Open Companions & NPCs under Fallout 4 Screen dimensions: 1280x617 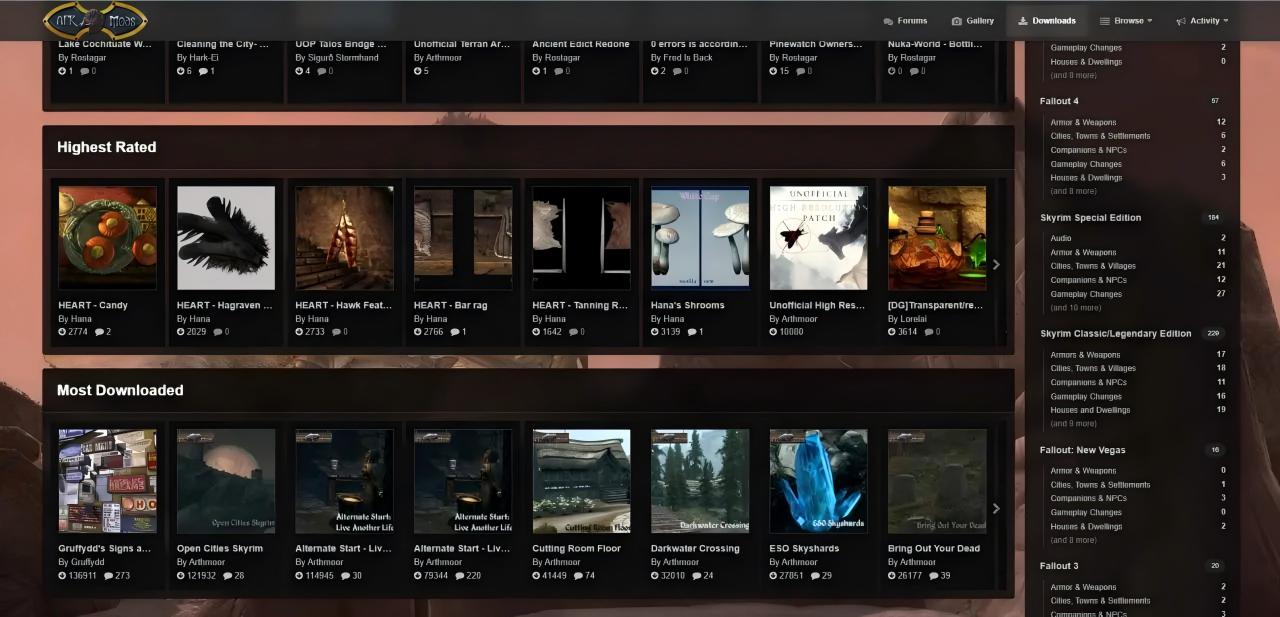click(1088, 150)
